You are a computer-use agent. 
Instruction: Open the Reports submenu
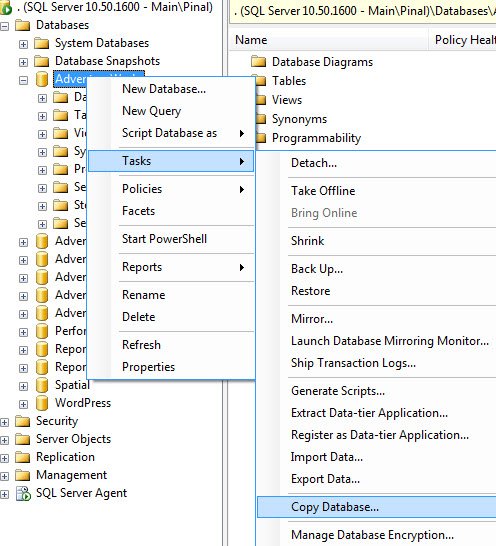(171, 267)
